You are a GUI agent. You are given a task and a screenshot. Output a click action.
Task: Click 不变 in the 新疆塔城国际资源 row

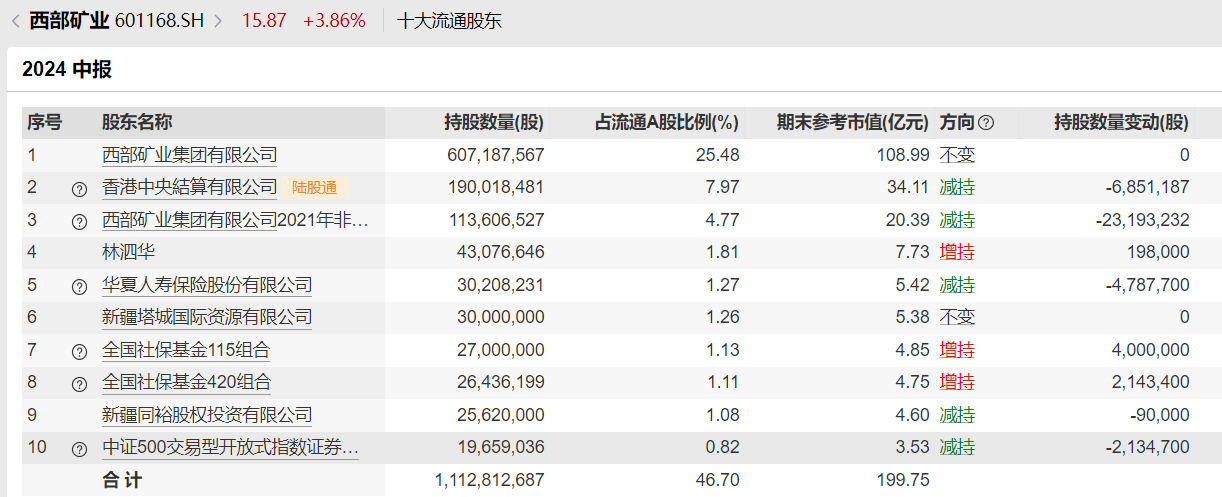[x=957, y=317]
